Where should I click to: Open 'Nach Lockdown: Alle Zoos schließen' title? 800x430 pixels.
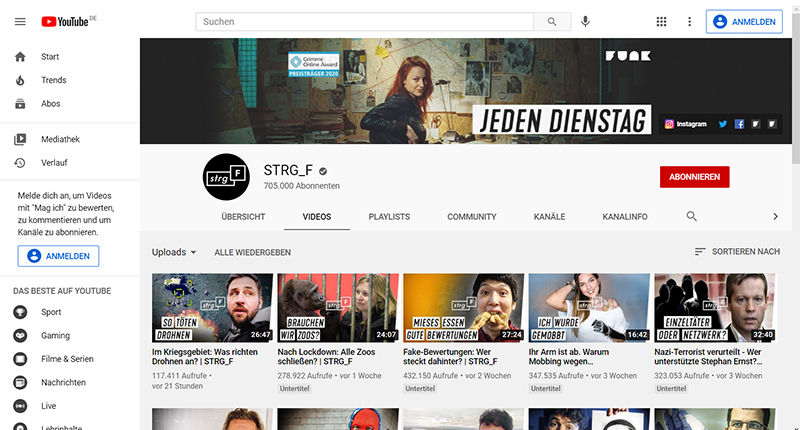326,357
